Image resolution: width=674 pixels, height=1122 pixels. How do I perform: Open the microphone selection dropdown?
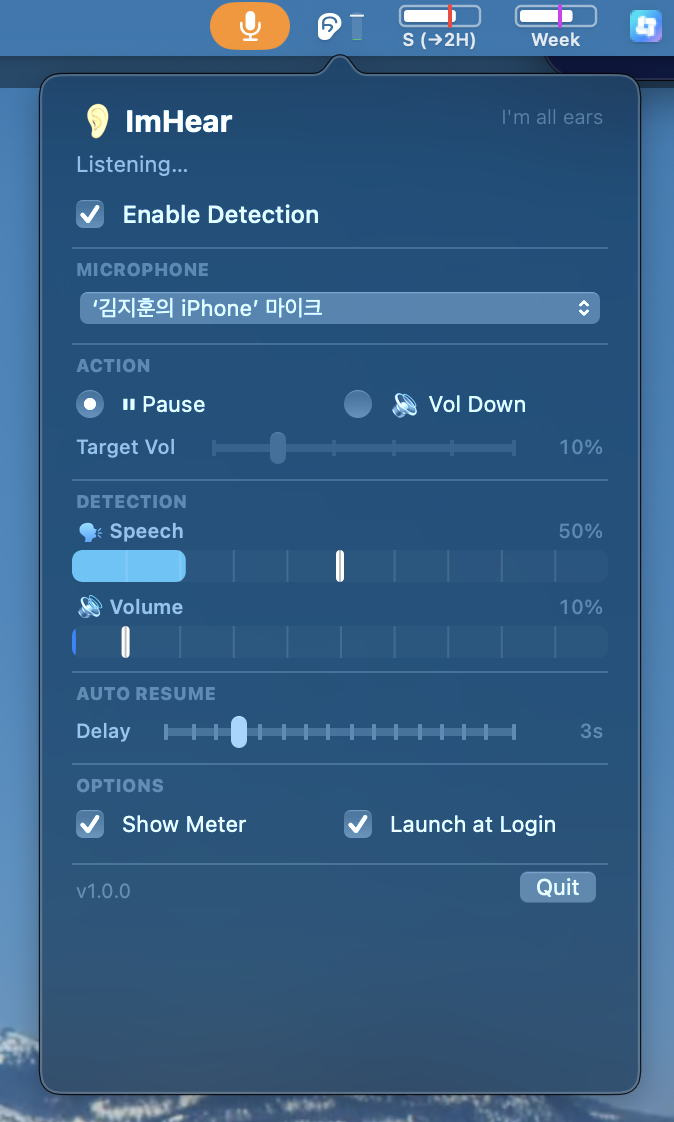[340, 308]
